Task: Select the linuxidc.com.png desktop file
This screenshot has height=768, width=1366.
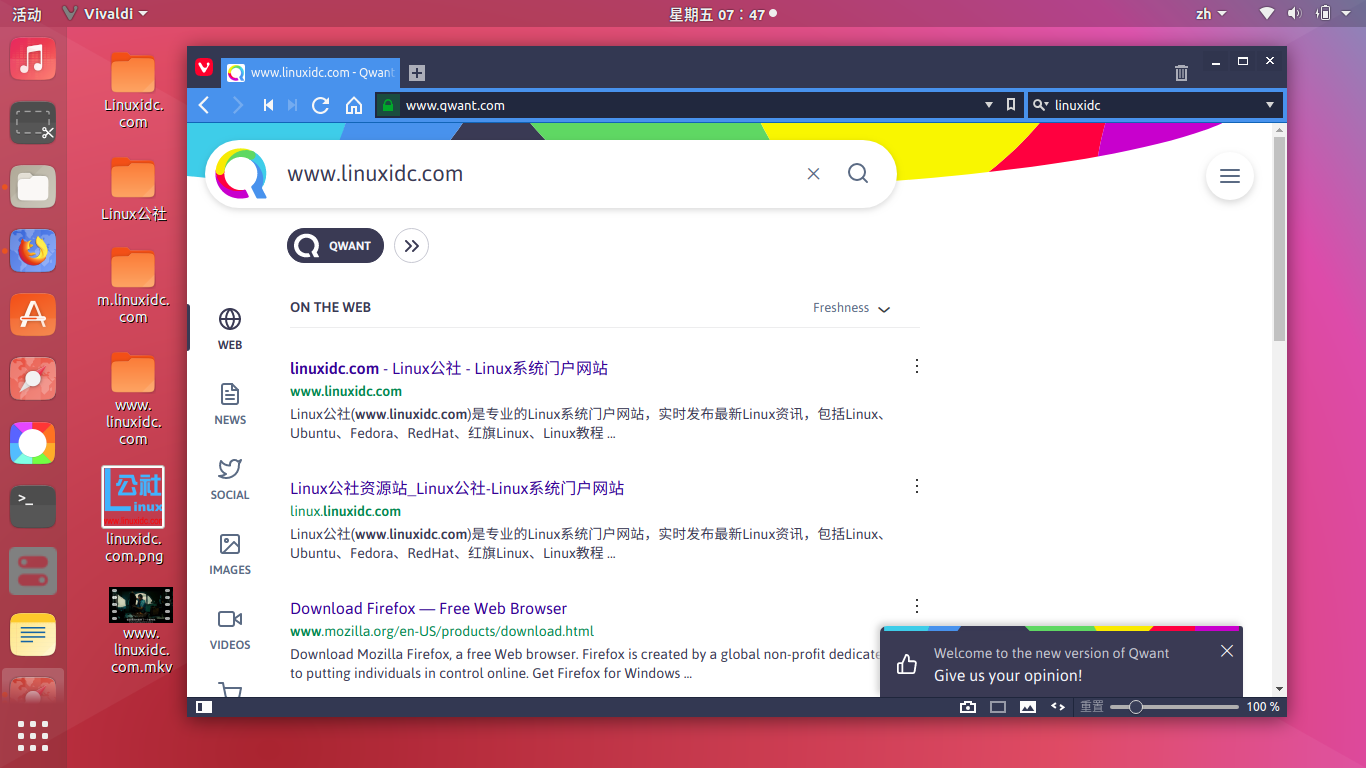Action: (x=134, y=516)
